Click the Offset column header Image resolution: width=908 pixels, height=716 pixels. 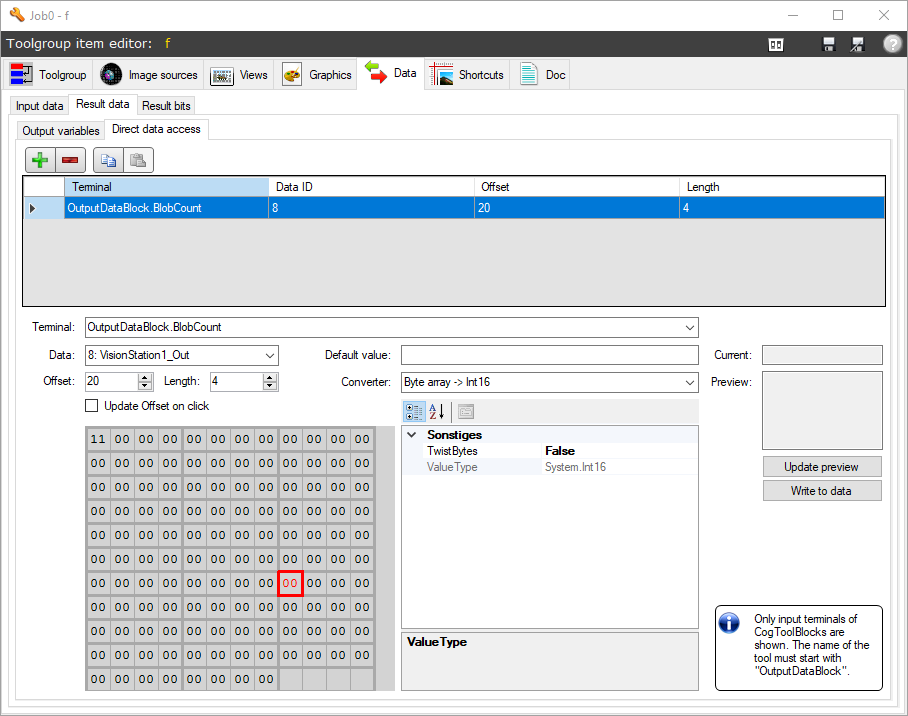pos(577,187)
